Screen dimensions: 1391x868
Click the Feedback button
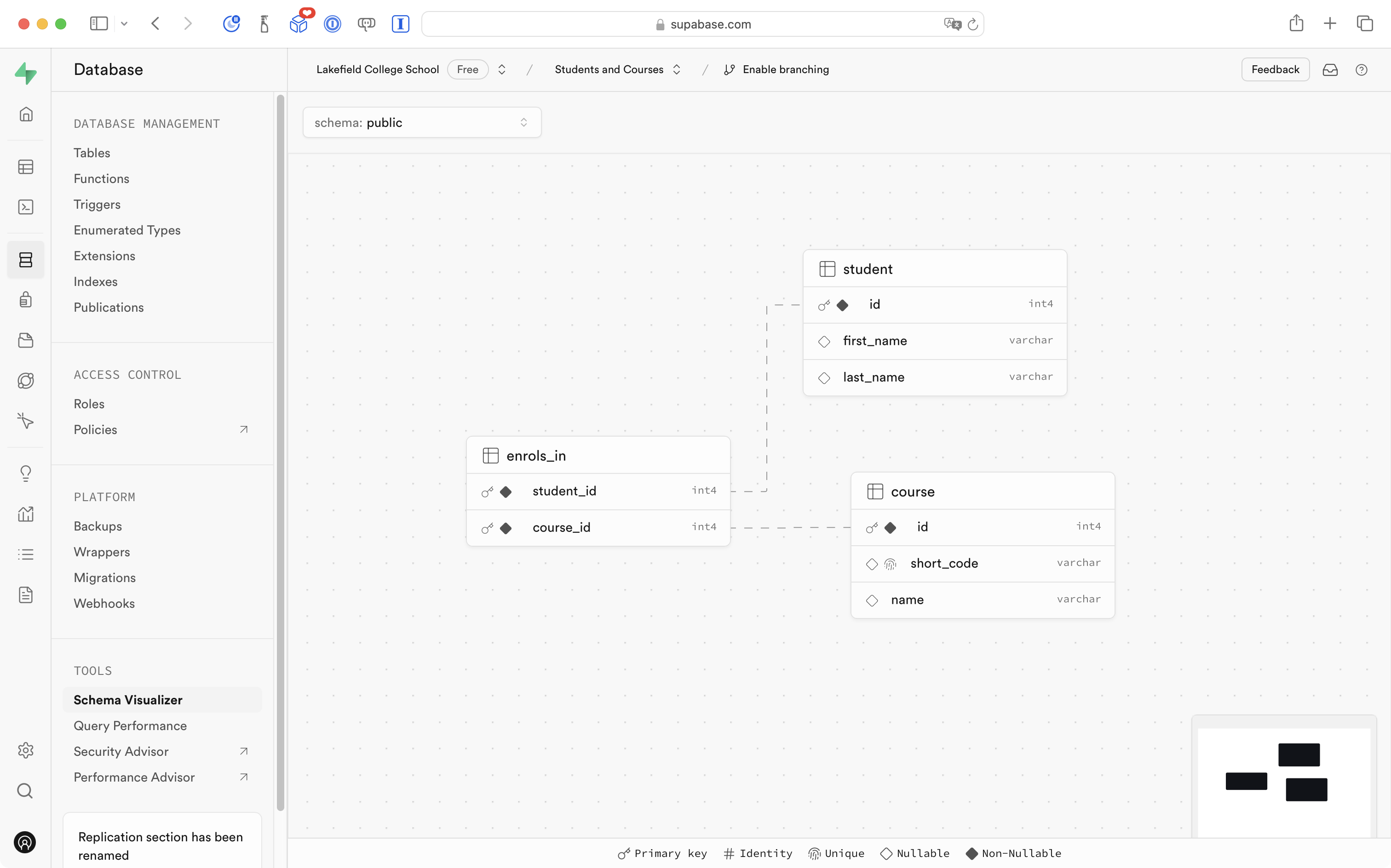click(1275, 69)
